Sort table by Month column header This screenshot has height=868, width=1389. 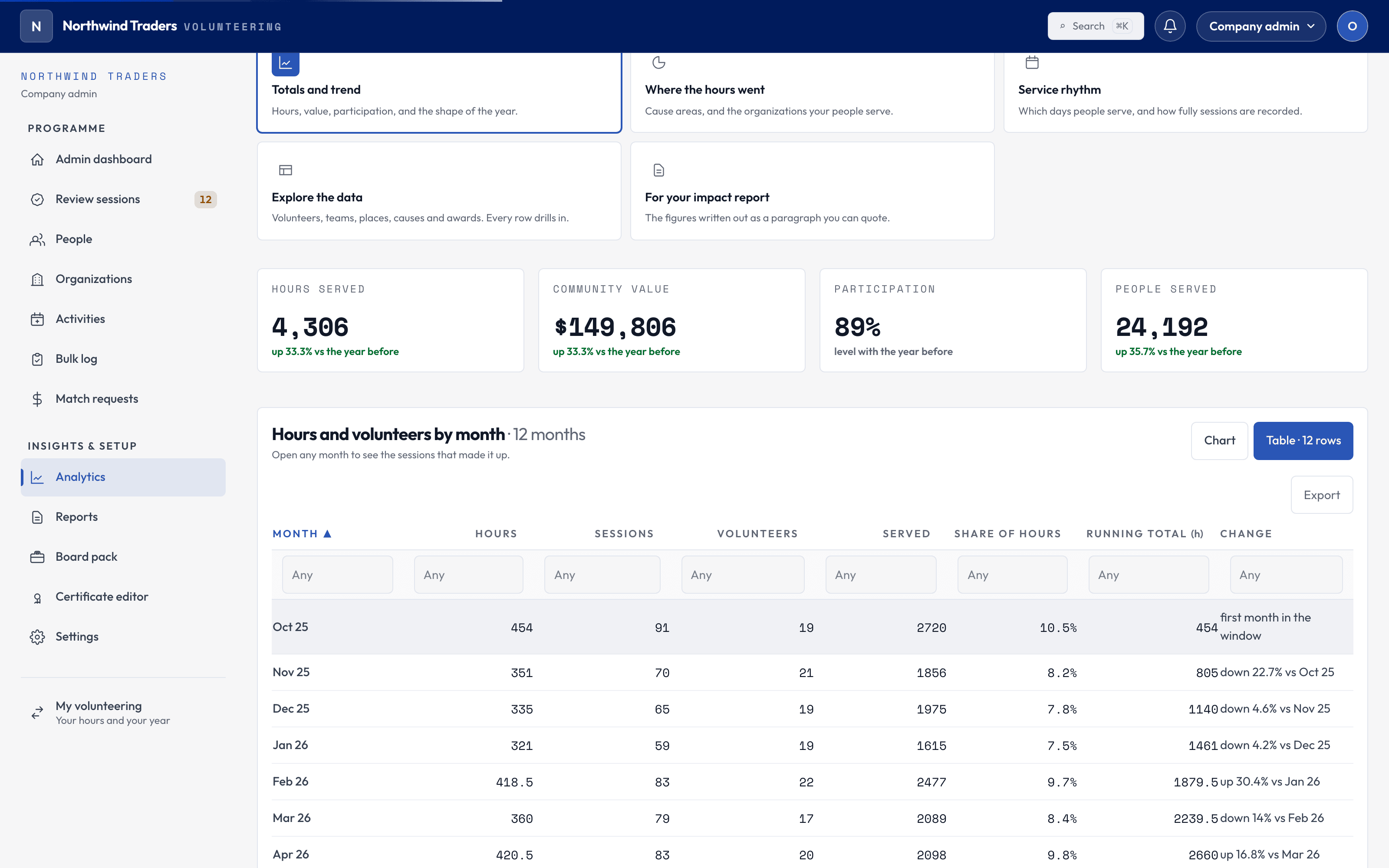[302, 534]
